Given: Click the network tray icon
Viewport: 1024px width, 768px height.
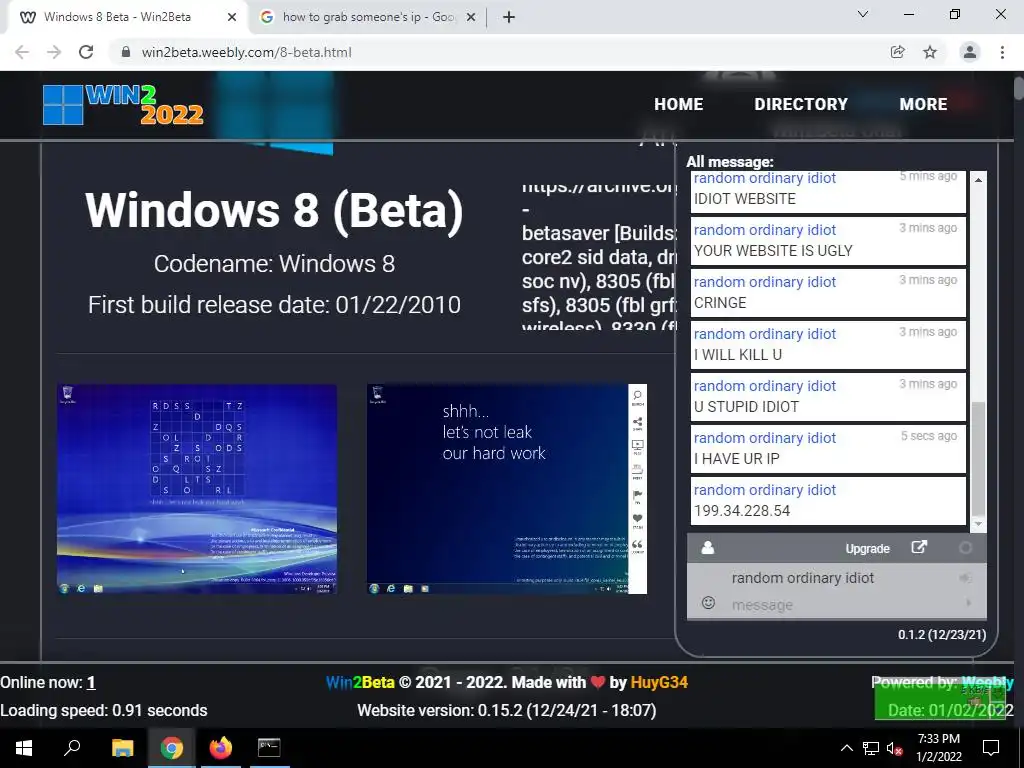Looking at the screenshot, I should pos(871,748).
